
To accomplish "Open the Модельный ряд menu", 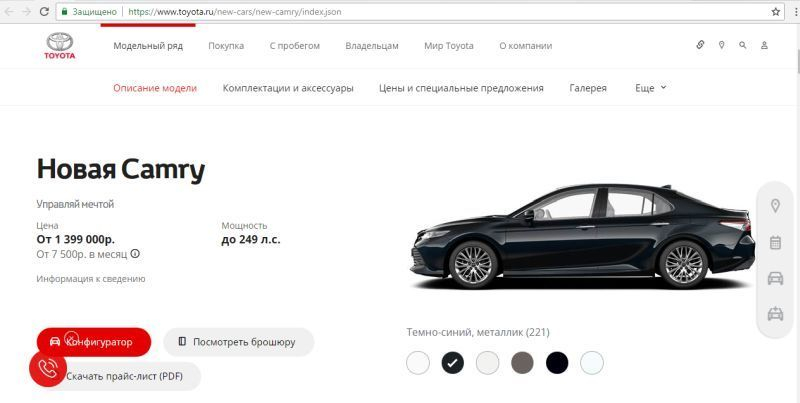I will (148, 46).
